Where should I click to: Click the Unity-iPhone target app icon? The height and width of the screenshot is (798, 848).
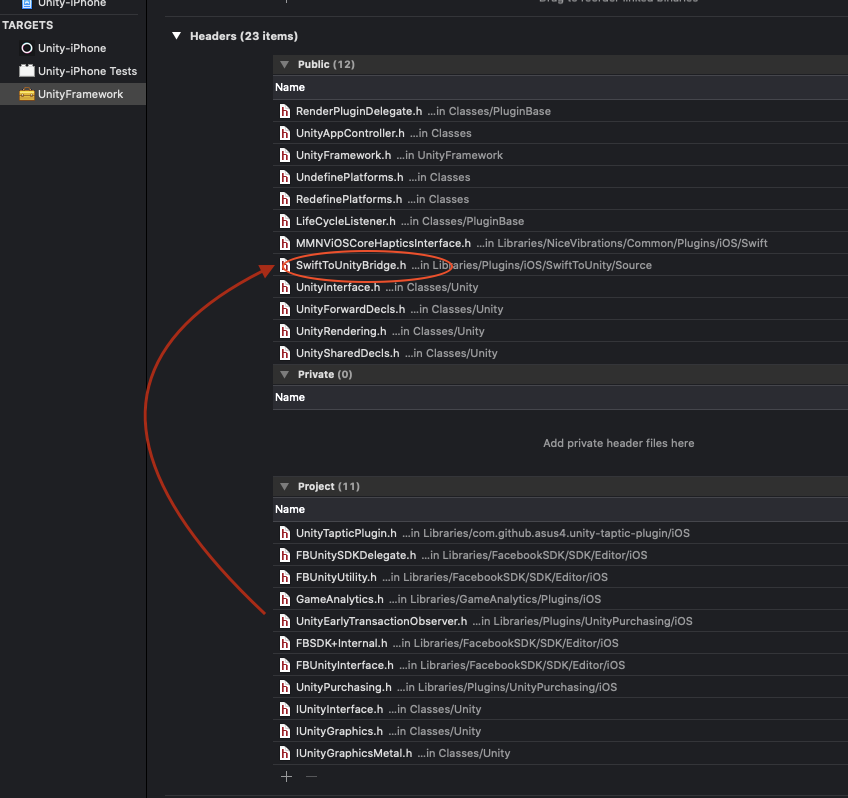click(26, 48)
